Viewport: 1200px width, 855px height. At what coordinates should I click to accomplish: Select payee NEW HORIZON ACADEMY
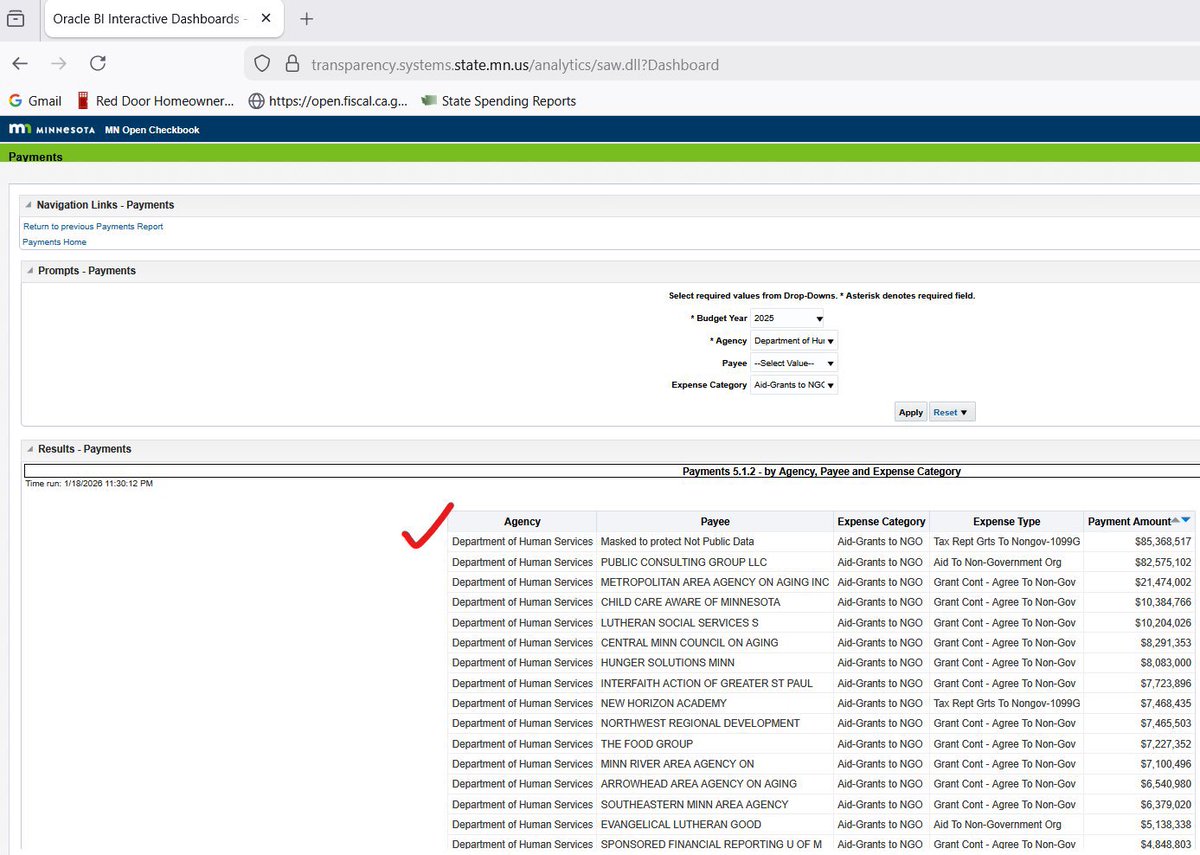(663, 703)
